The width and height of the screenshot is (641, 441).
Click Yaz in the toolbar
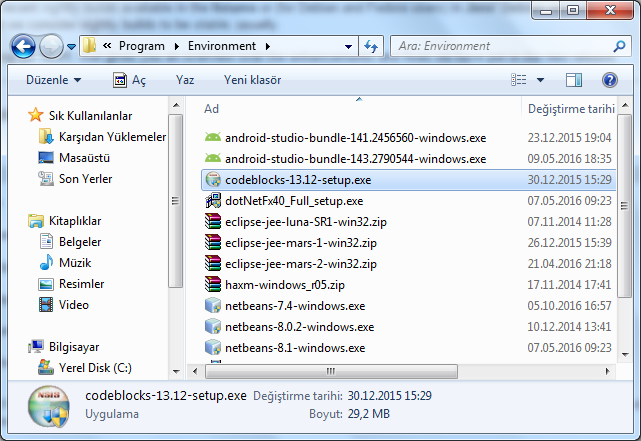(185, 80)
